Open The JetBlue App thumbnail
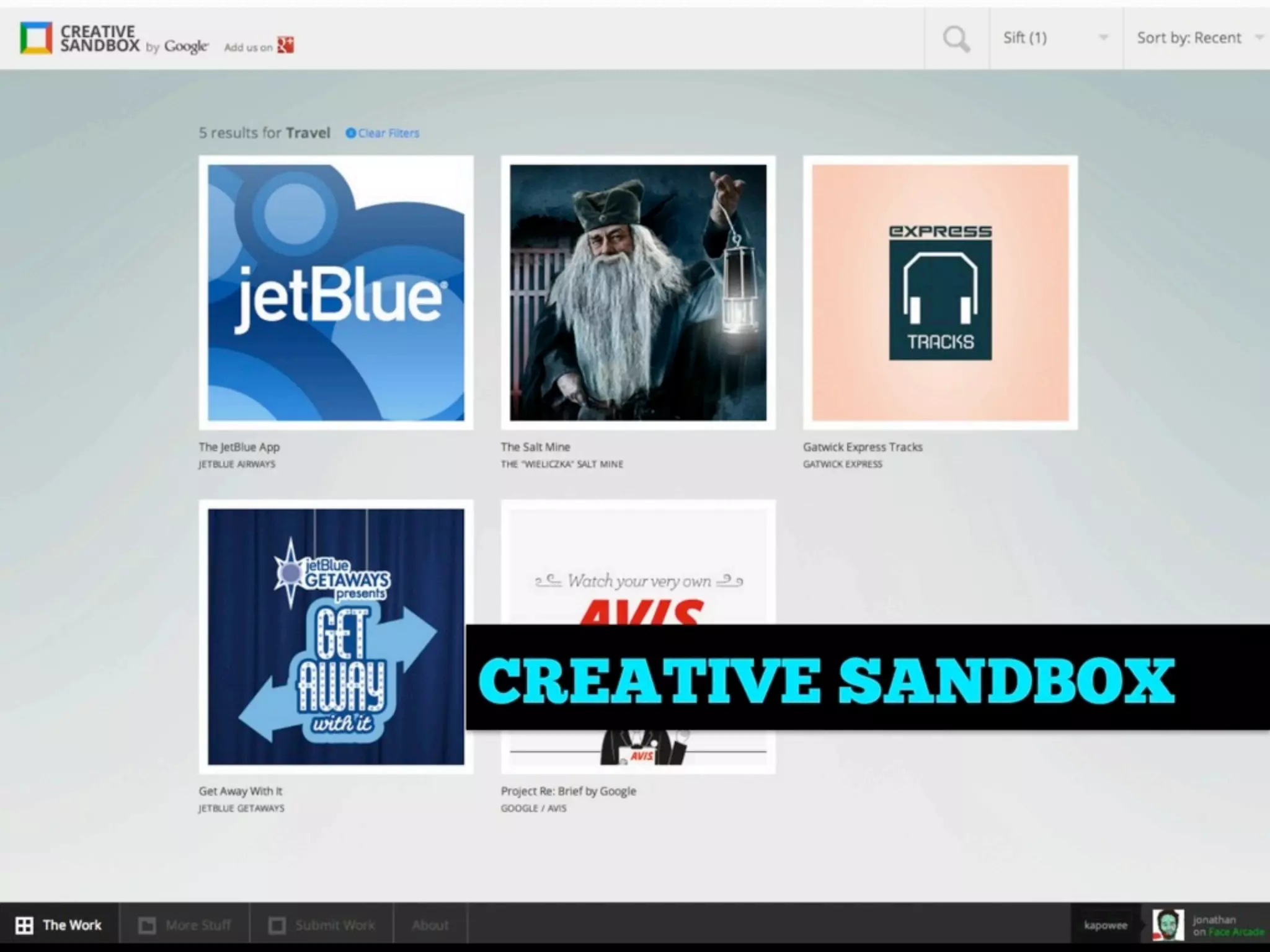The height and width of the screenshot is (952, 1270). click(x=335, y=293)
